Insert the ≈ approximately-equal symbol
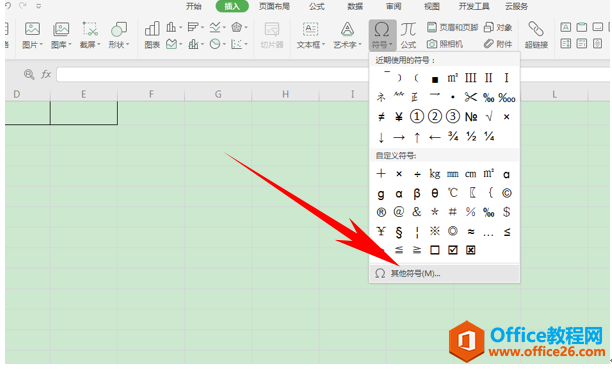612x369 pixels. tap(471, 232)
